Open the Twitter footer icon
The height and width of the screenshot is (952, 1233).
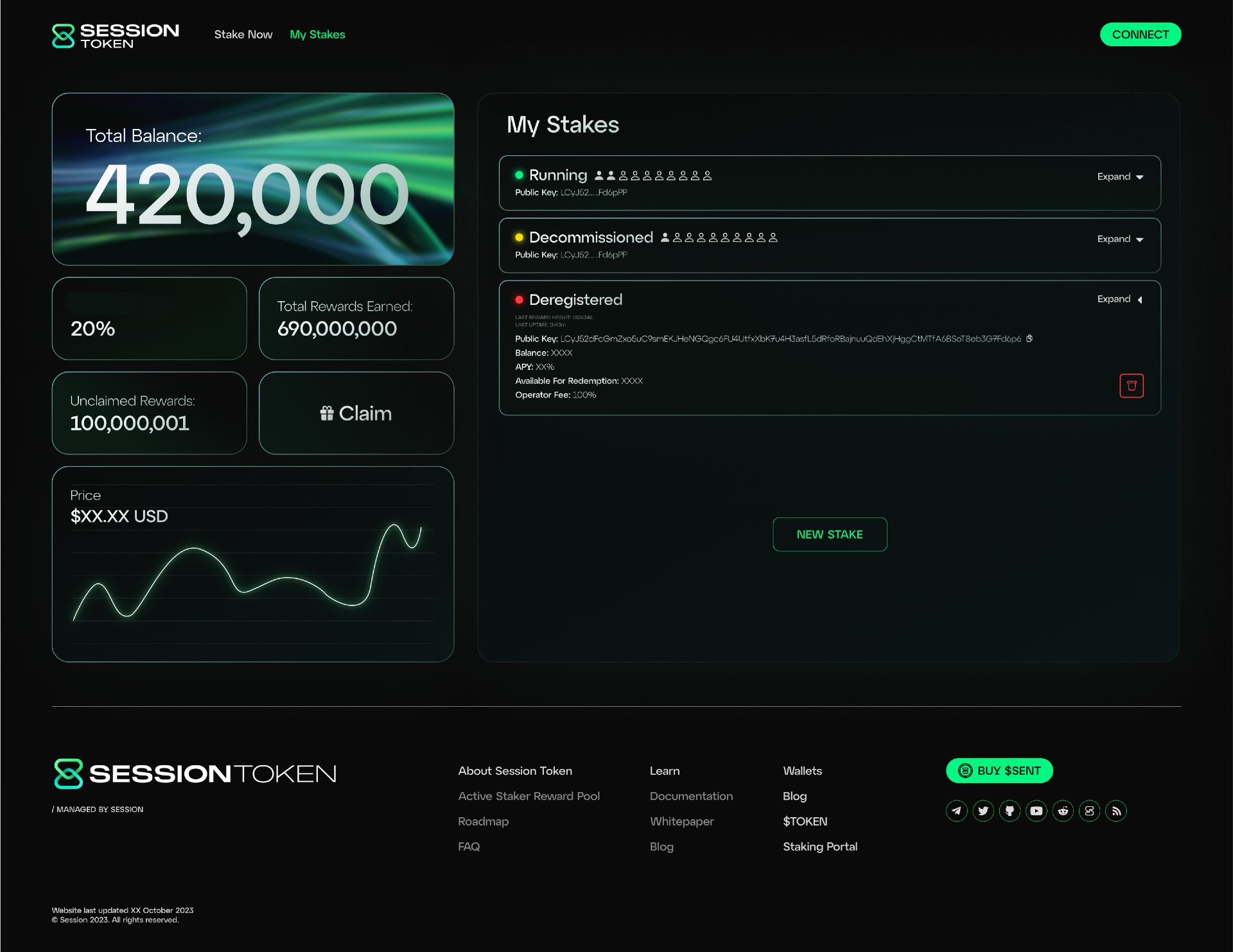tap(983, 811)
